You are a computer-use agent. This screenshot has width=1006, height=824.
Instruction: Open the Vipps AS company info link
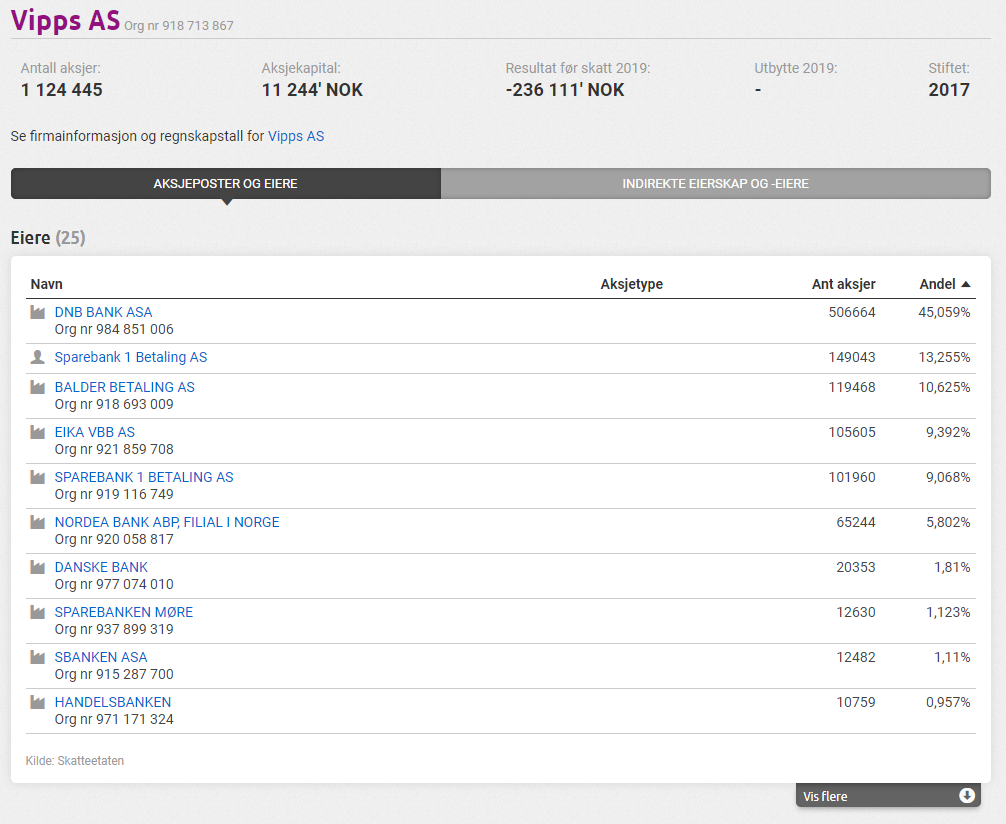[x=296, y=136]
